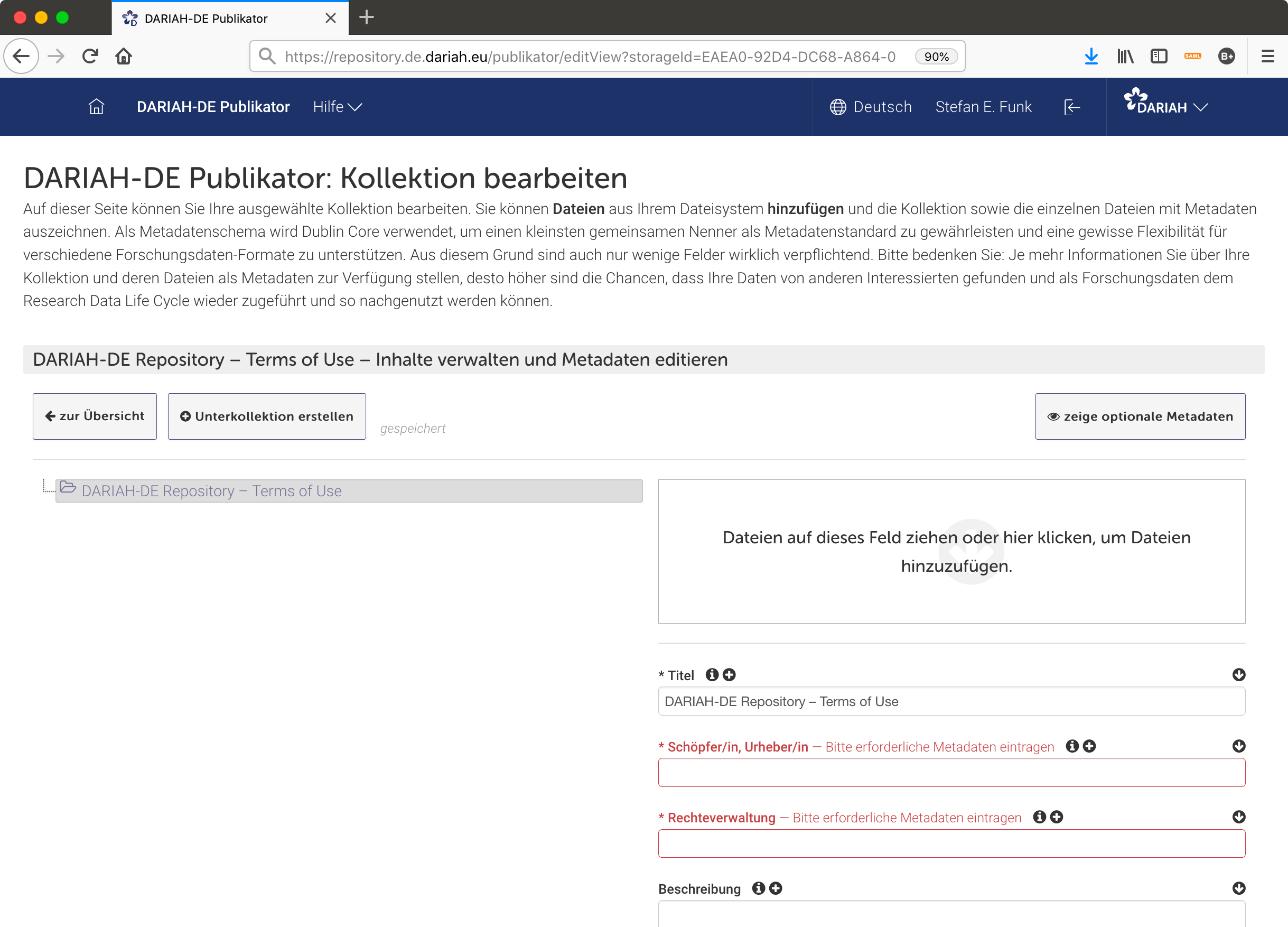The width and height of the screenshot is (1288, 927).
Task: Click the down-arrow icon beside the Titel field
Action: tap(1238, 675)
